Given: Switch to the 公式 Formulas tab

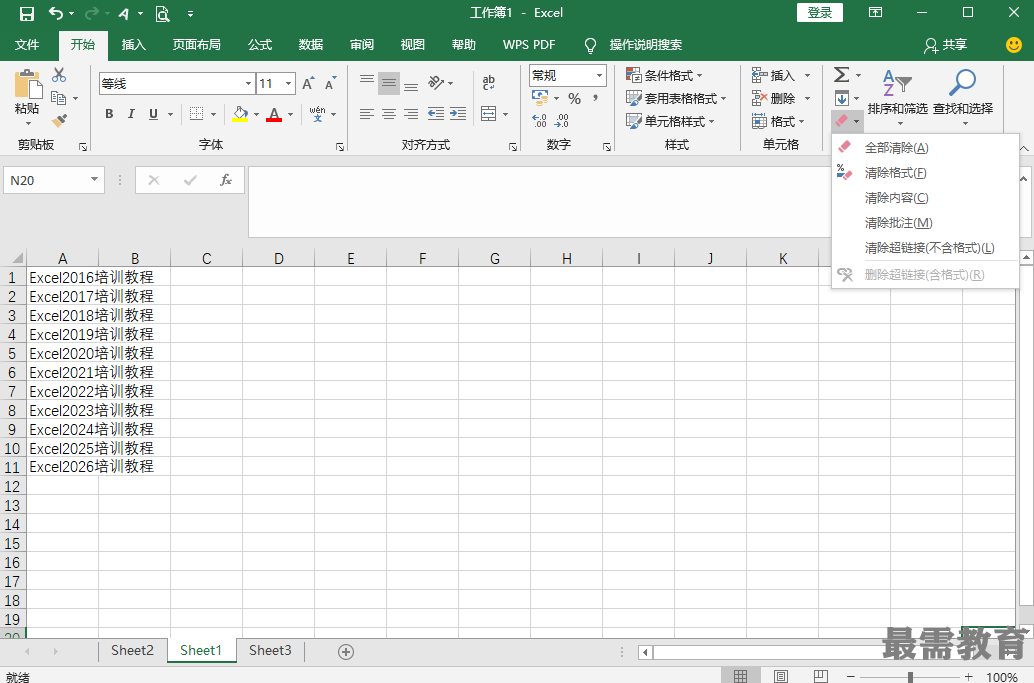Looking at the screenshot, I should tap(260, 45).
